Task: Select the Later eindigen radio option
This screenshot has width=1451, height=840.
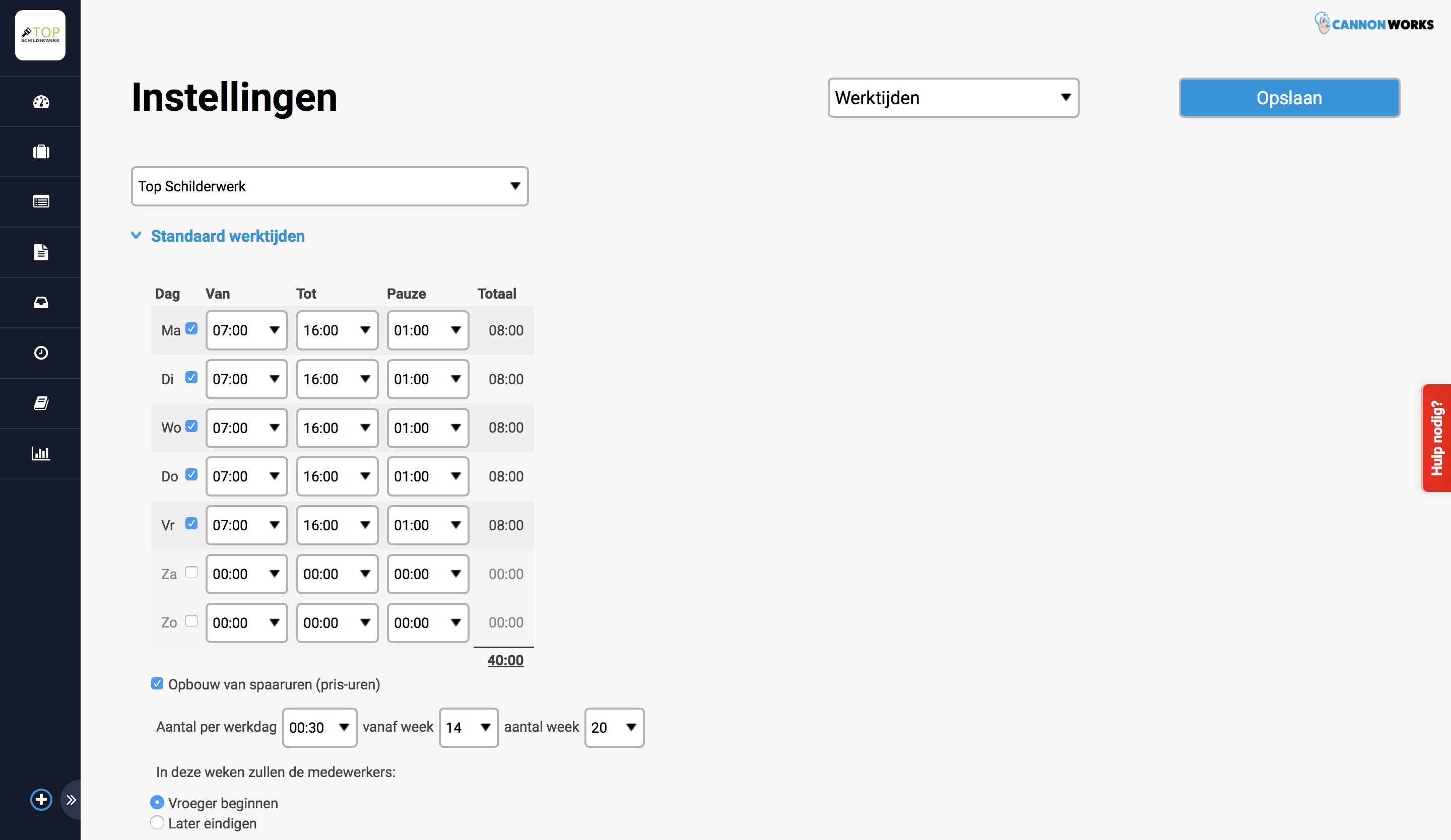Action: click(157, 823)
